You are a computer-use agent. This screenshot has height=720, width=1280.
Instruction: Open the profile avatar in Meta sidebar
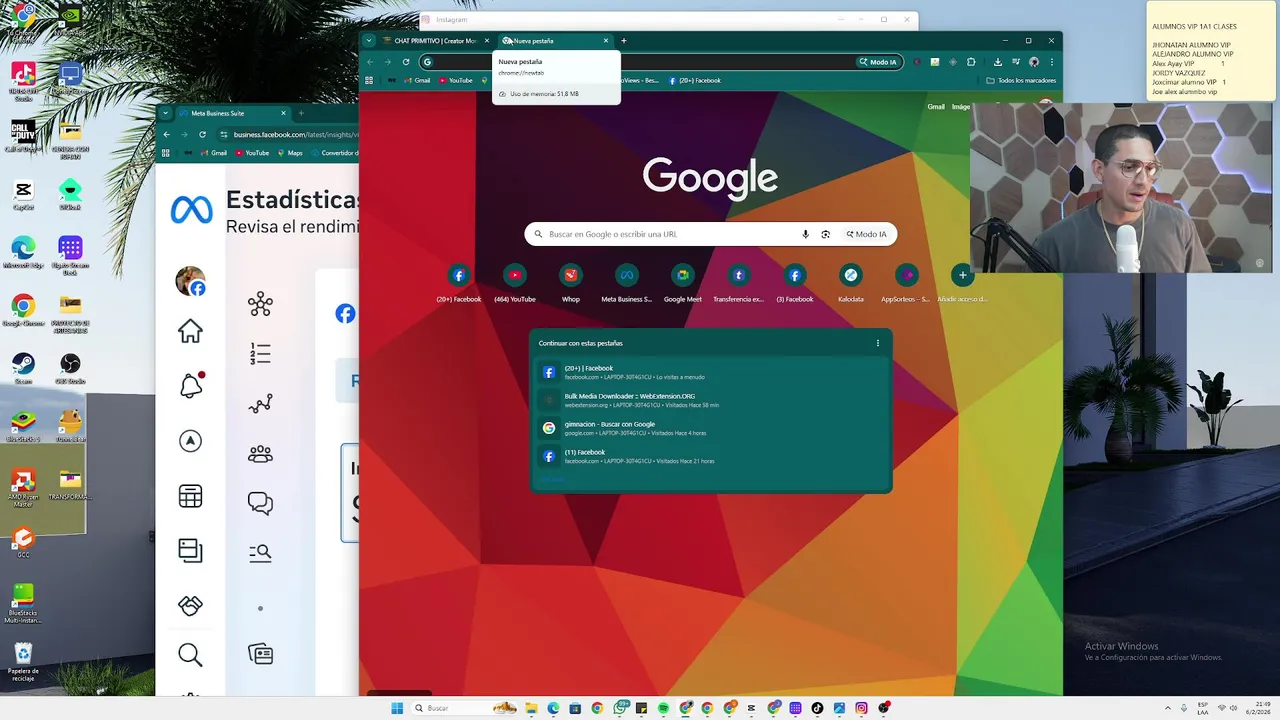click(x=190, y=282)
